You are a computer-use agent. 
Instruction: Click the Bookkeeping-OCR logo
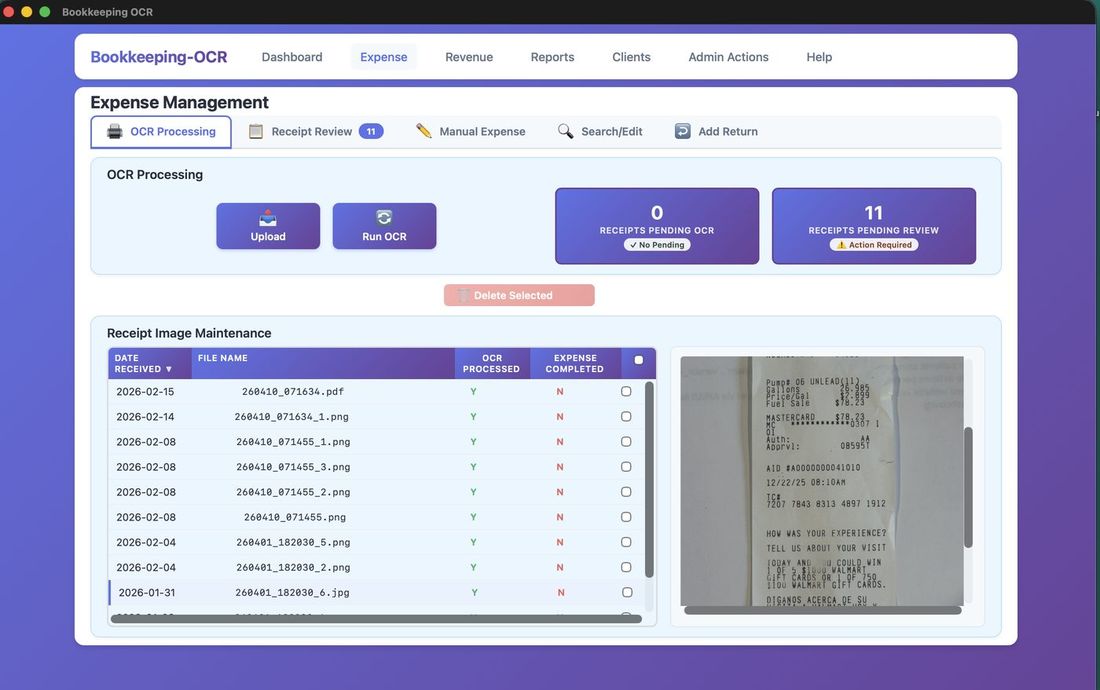point(158,57)
